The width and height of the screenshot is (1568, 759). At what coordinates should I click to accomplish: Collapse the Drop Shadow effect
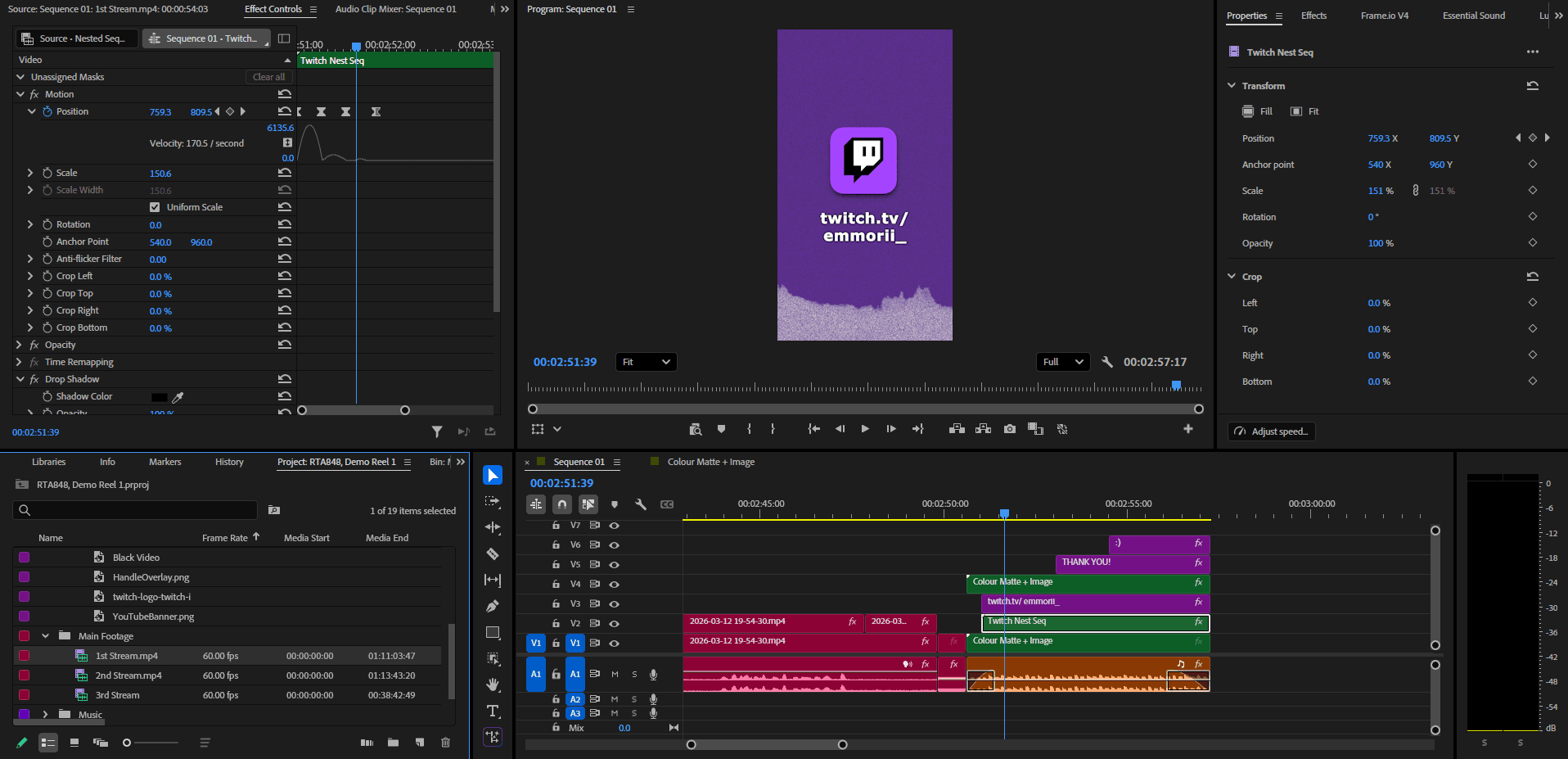click(x=20, y=379)
